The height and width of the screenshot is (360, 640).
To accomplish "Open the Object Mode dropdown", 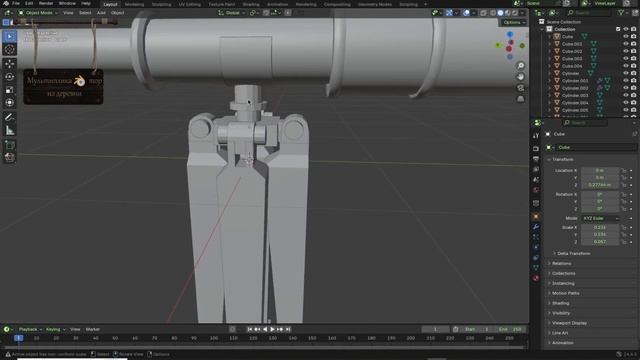I will [38, 13].
